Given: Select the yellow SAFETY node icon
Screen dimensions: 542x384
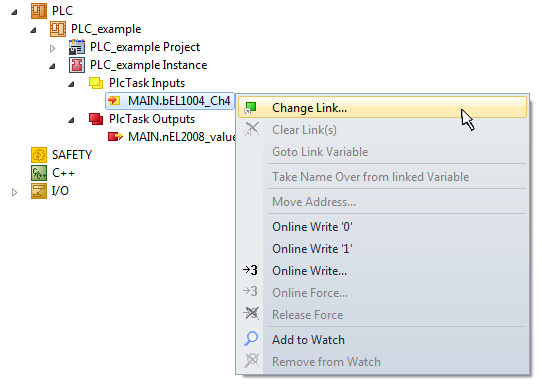Looking at the screenshot, I should point(39,155).
